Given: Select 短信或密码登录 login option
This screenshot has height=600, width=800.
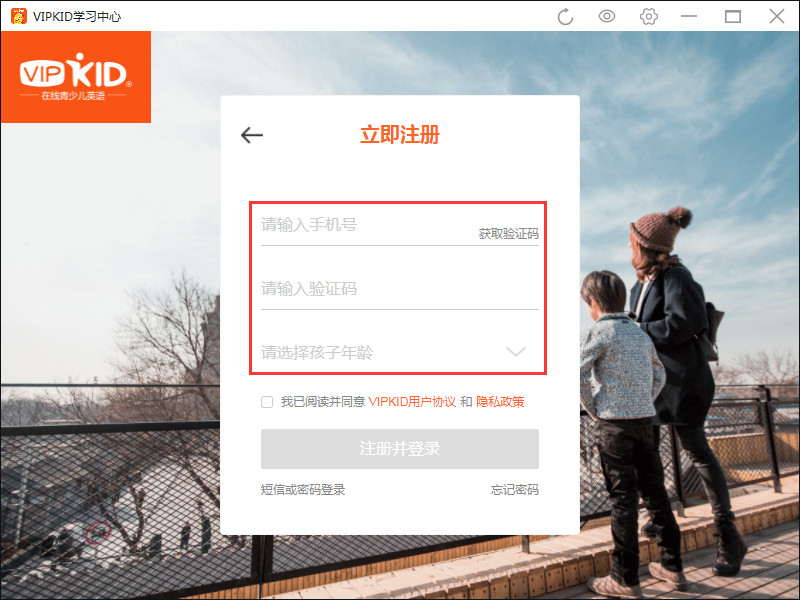Looking at the screenshot, I should [x=301, y=490].
